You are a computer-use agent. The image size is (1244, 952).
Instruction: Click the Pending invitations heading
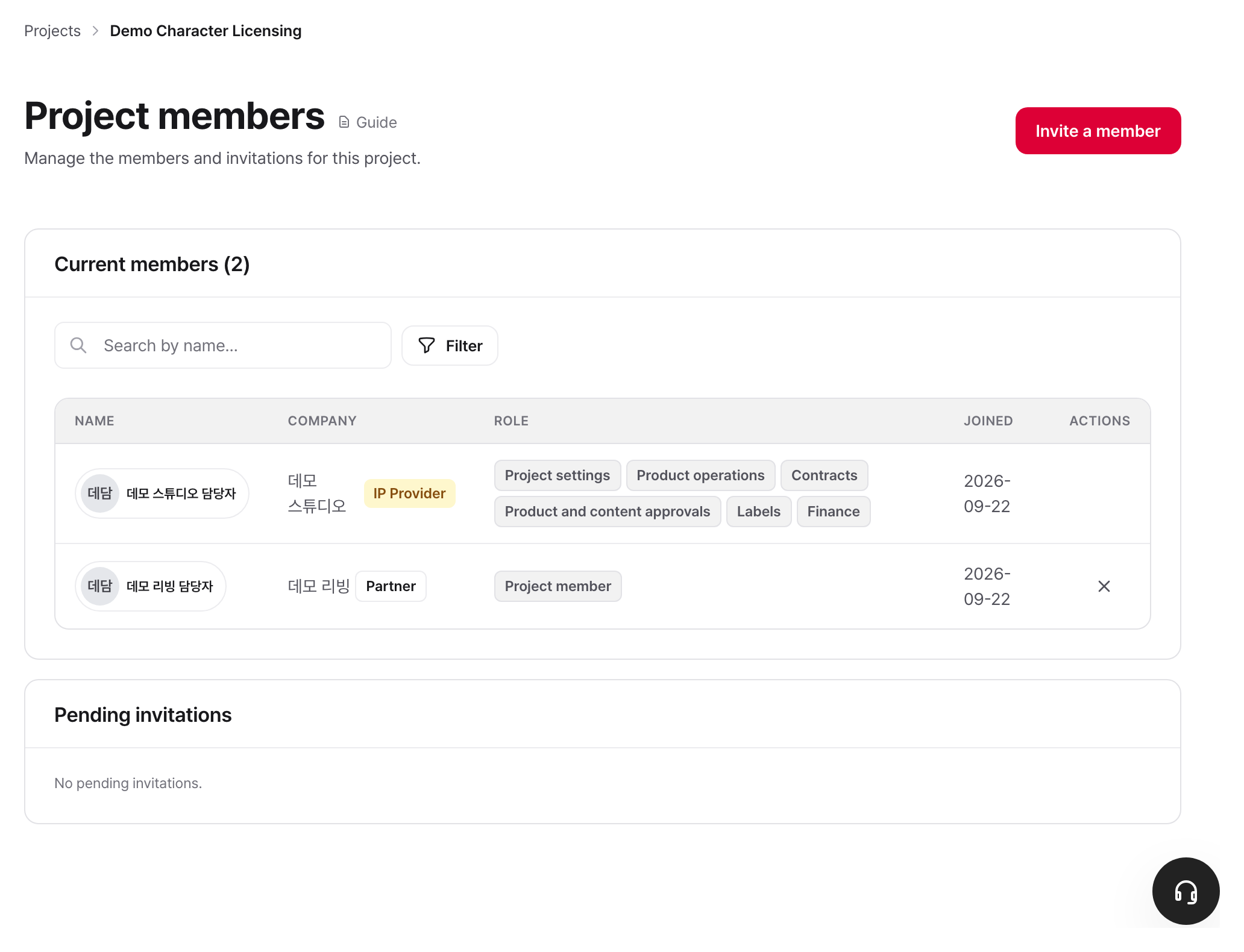click(143, 715)
